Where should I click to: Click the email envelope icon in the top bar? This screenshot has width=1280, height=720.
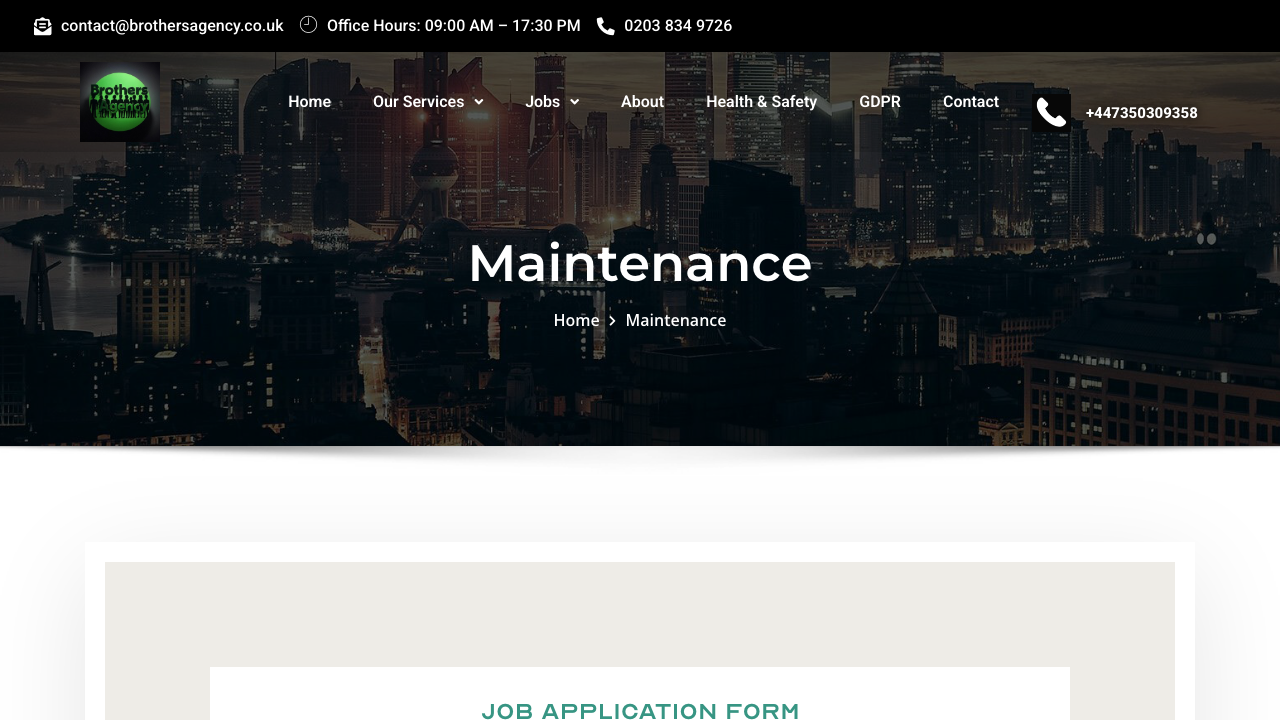[42, 25]
